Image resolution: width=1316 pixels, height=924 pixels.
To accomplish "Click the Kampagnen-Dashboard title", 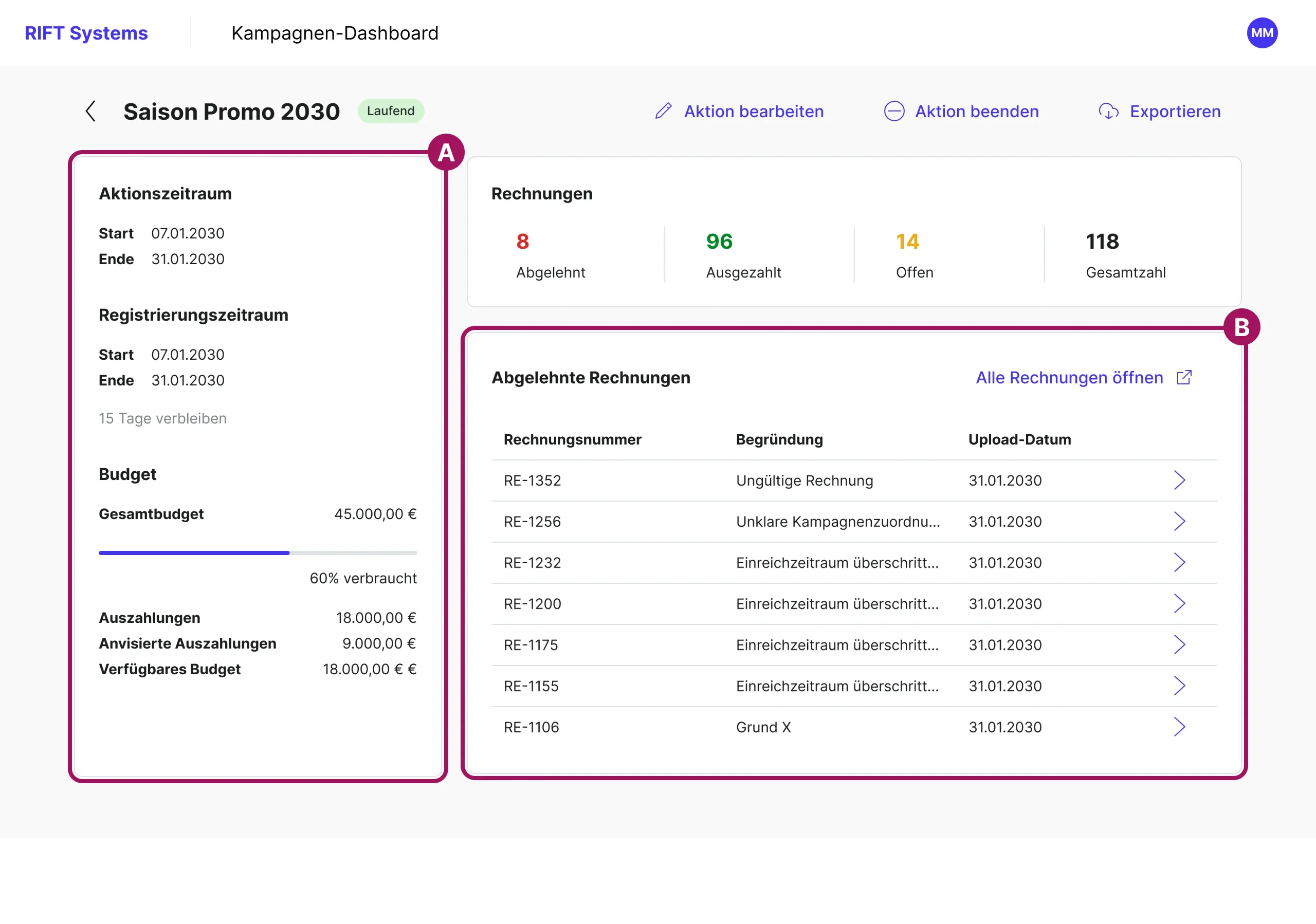I will (x=335, y=33).
